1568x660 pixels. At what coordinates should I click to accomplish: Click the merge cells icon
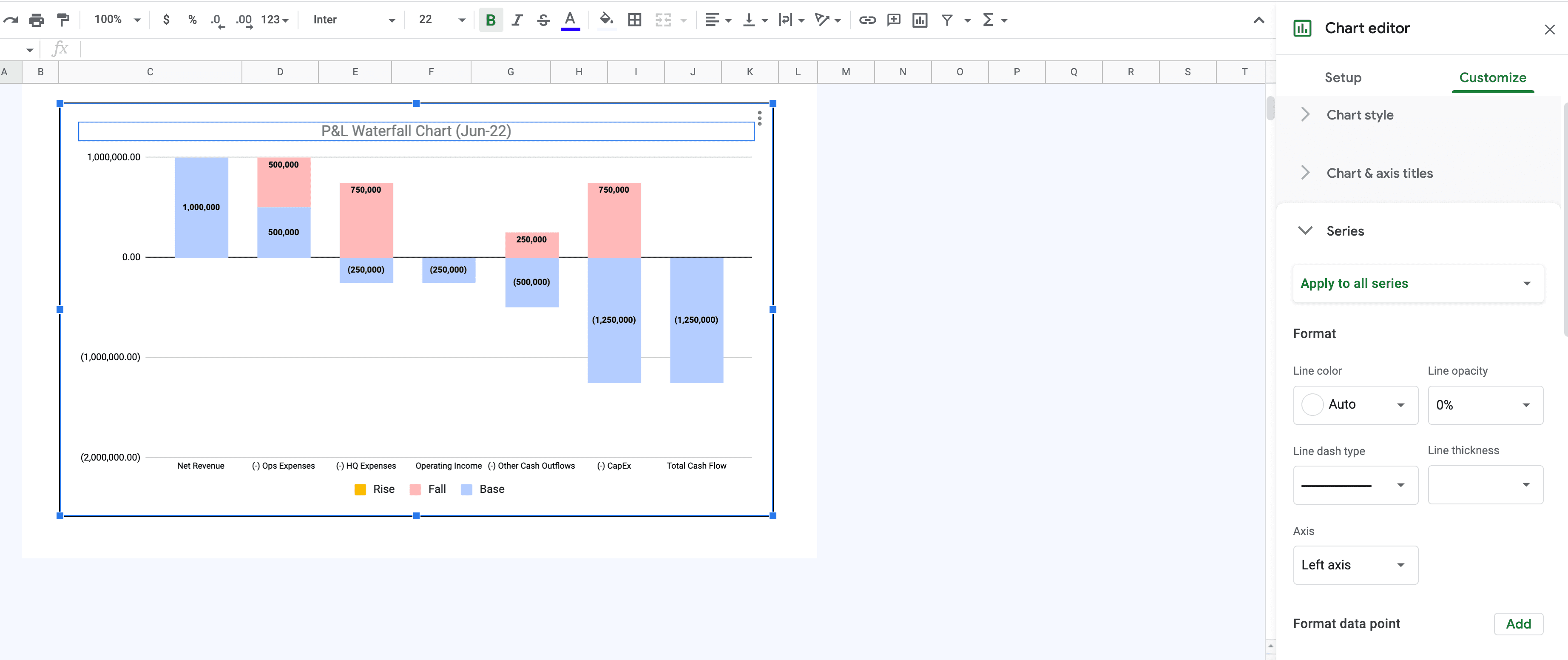point(663,20)
